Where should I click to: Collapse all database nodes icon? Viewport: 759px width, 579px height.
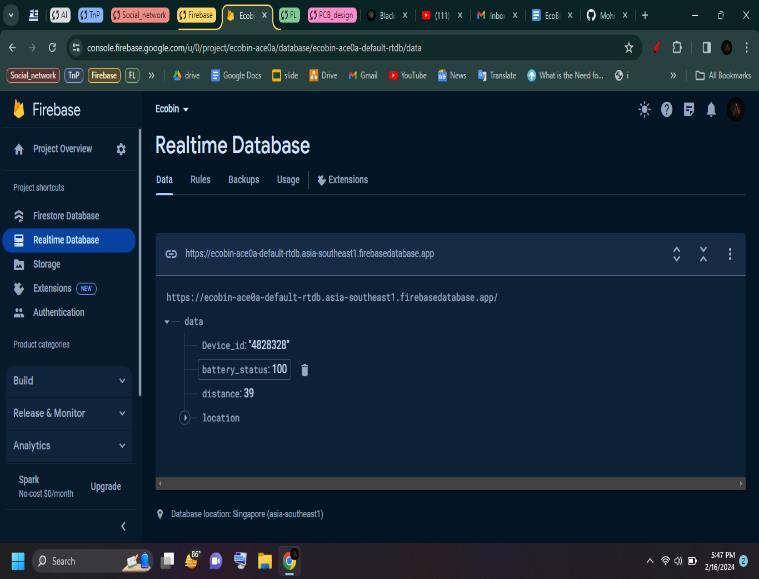tap(703, 254)
